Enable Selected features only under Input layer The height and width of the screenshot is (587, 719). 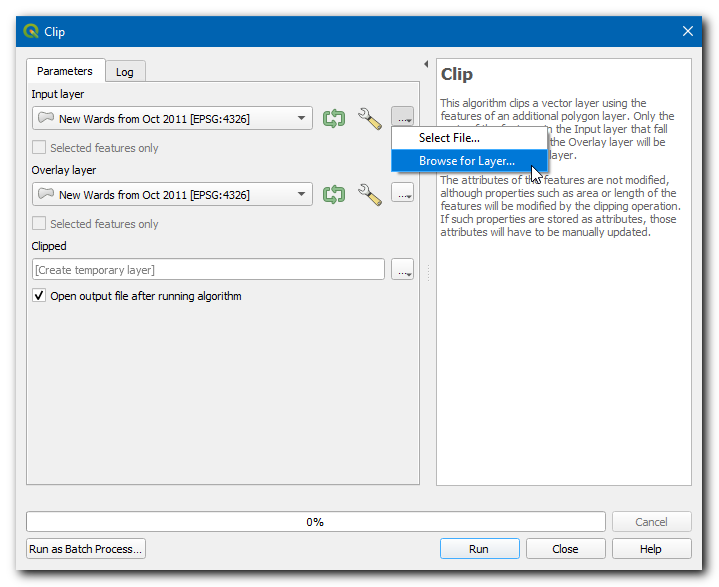(x=39, y=148)
